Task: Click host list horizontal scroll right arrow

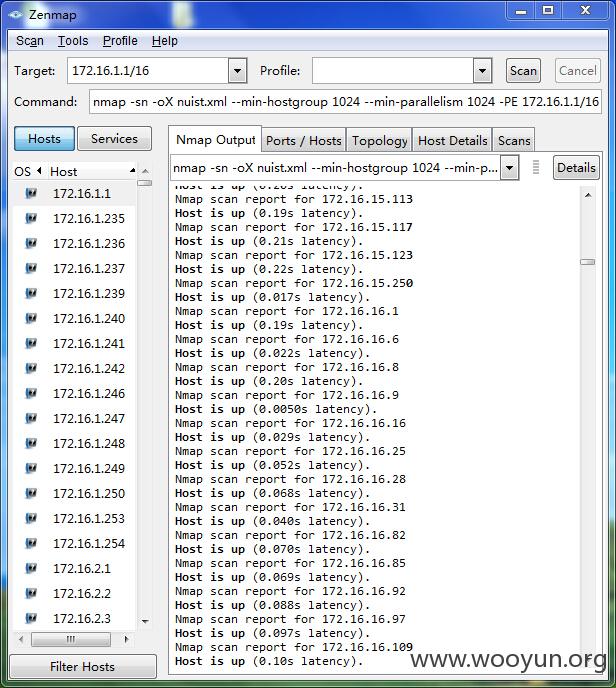Action: pos(126,639)
